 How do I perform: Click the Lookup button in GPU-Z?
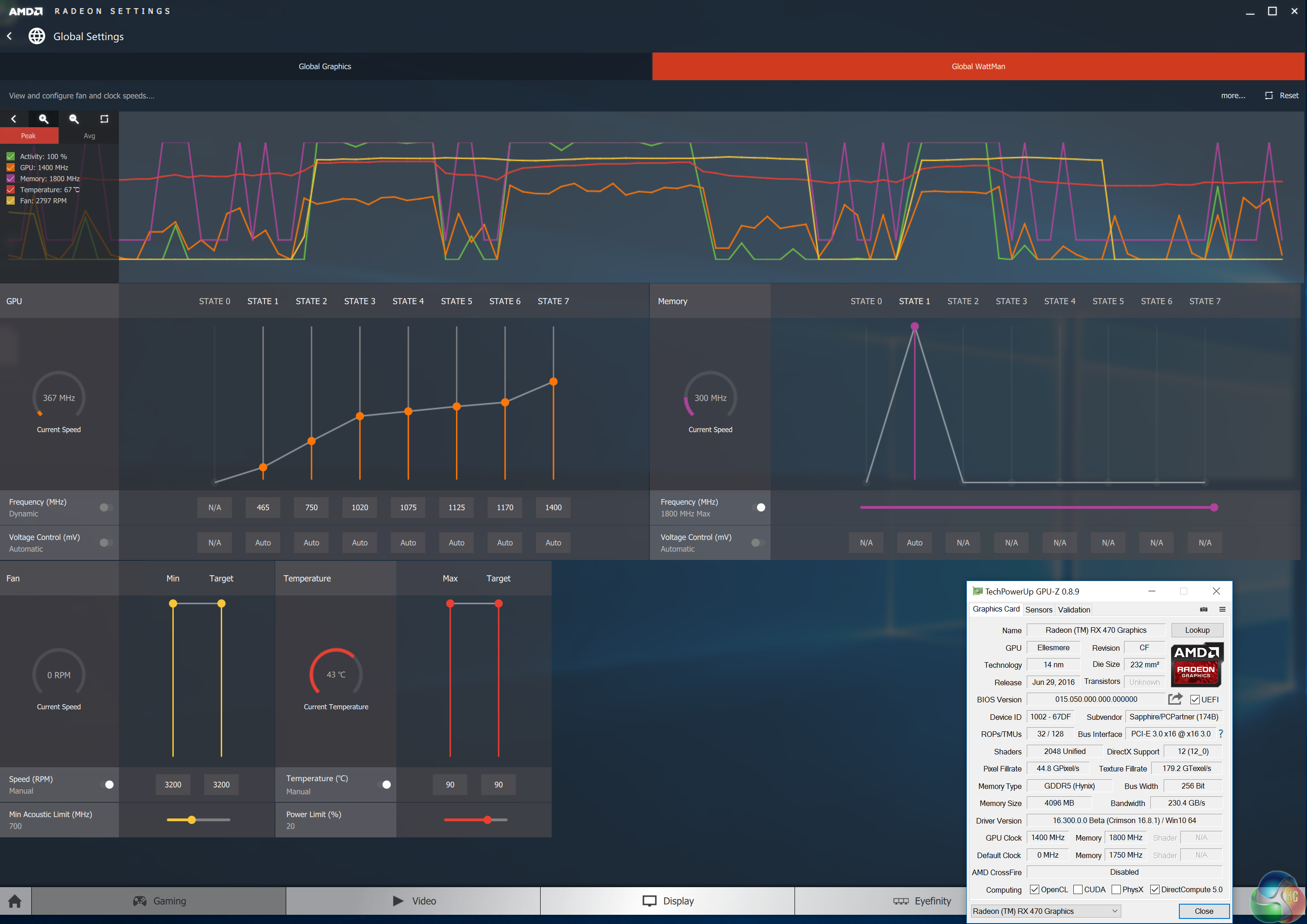point(1196,630)
